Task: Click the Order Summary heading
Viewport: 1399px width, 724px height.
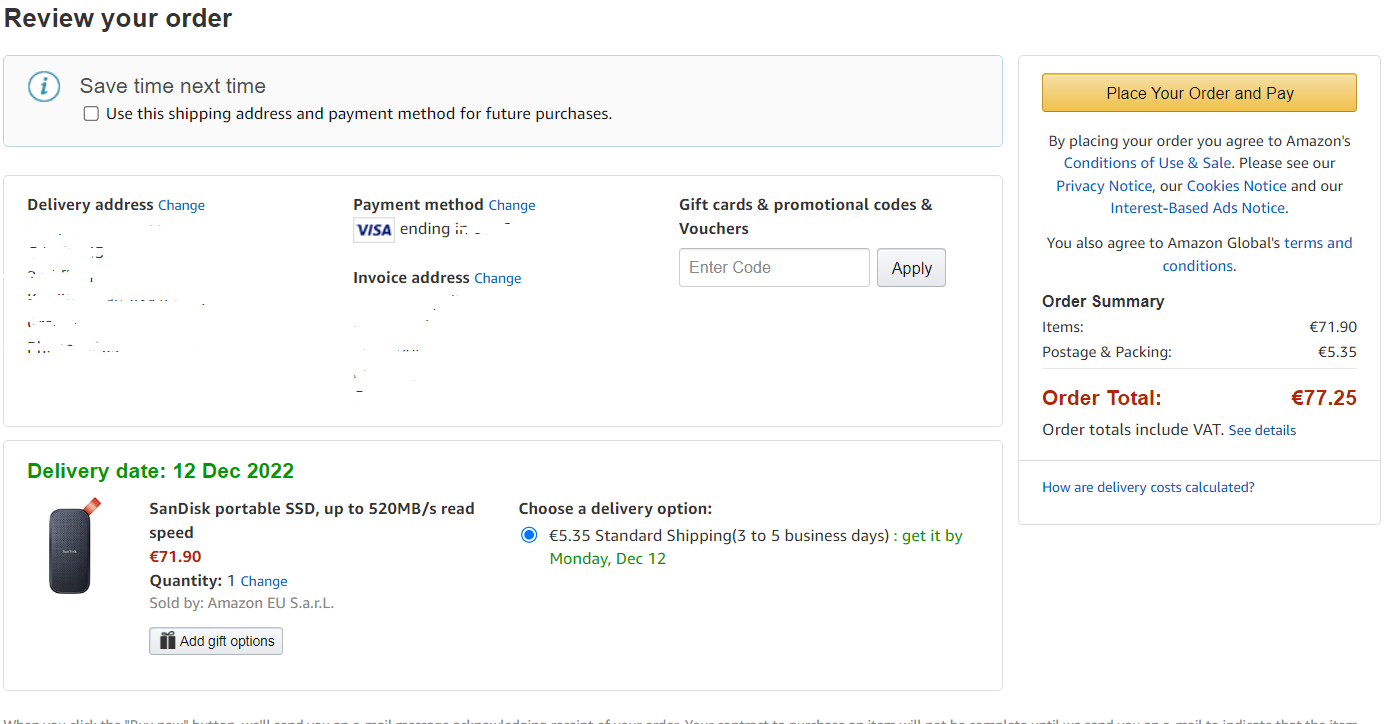Action: [1103, 301]
